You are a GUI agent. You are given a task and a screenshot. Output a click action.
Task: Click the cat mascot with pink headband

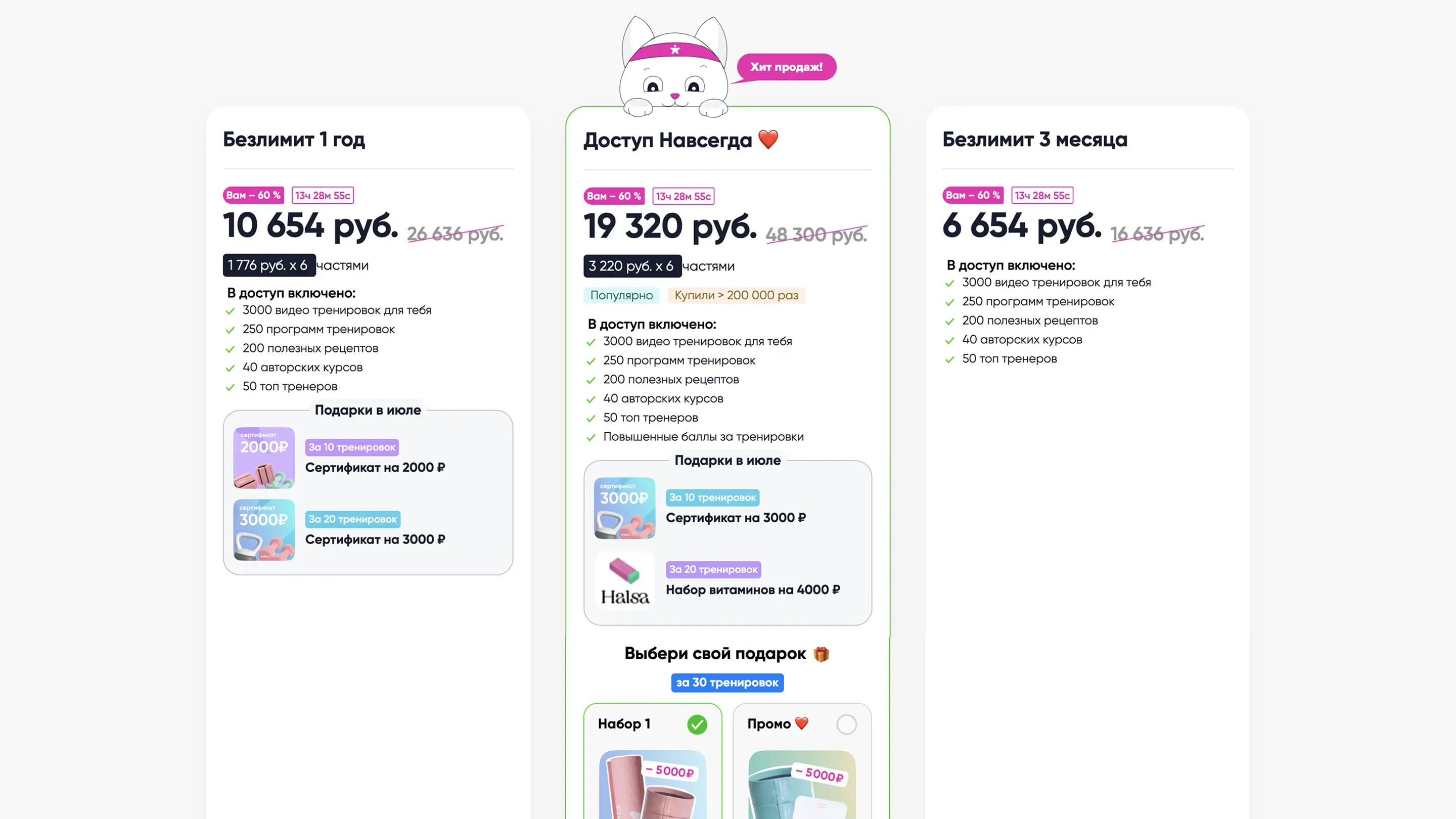click(x=674, y=68)
